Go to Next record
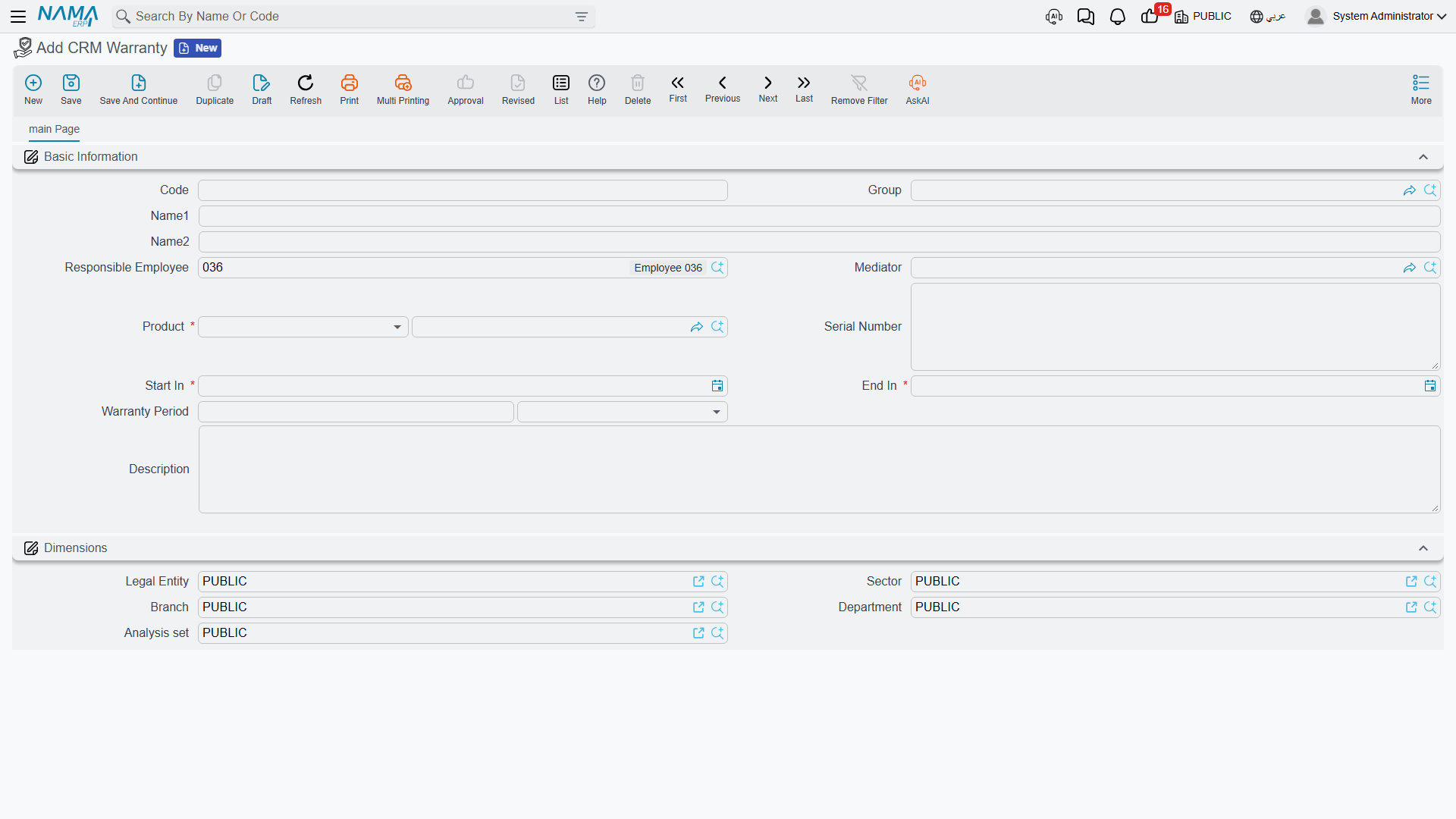This screenshot has height=819, width=1456. [768, 89]
